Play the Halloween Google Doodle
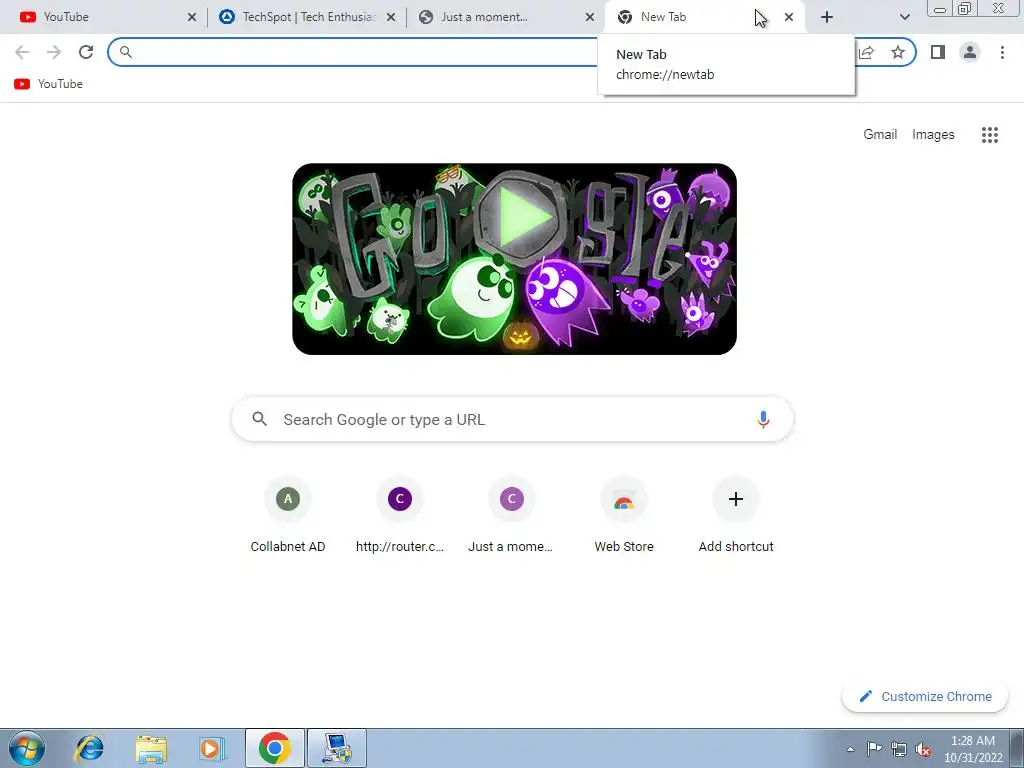The width and height of the screenshot is (1024, 768). pos(520,216)
